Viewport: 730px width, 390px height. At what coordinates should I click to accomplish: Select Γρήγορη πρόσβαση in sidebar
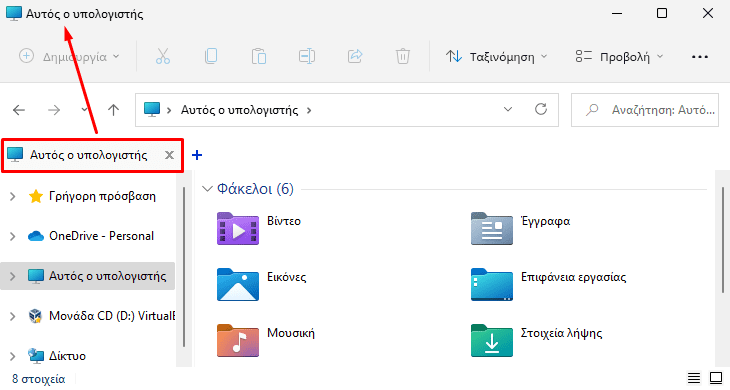(102, 196)
